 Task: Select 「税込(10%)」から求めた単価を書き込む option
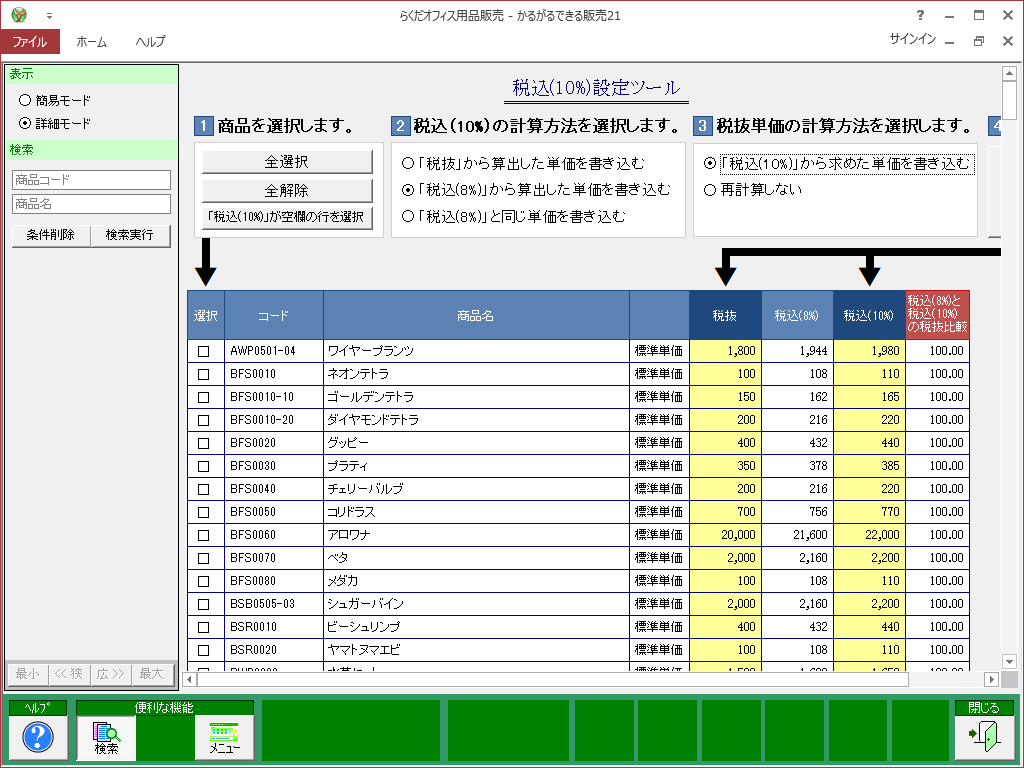point(710,163)
